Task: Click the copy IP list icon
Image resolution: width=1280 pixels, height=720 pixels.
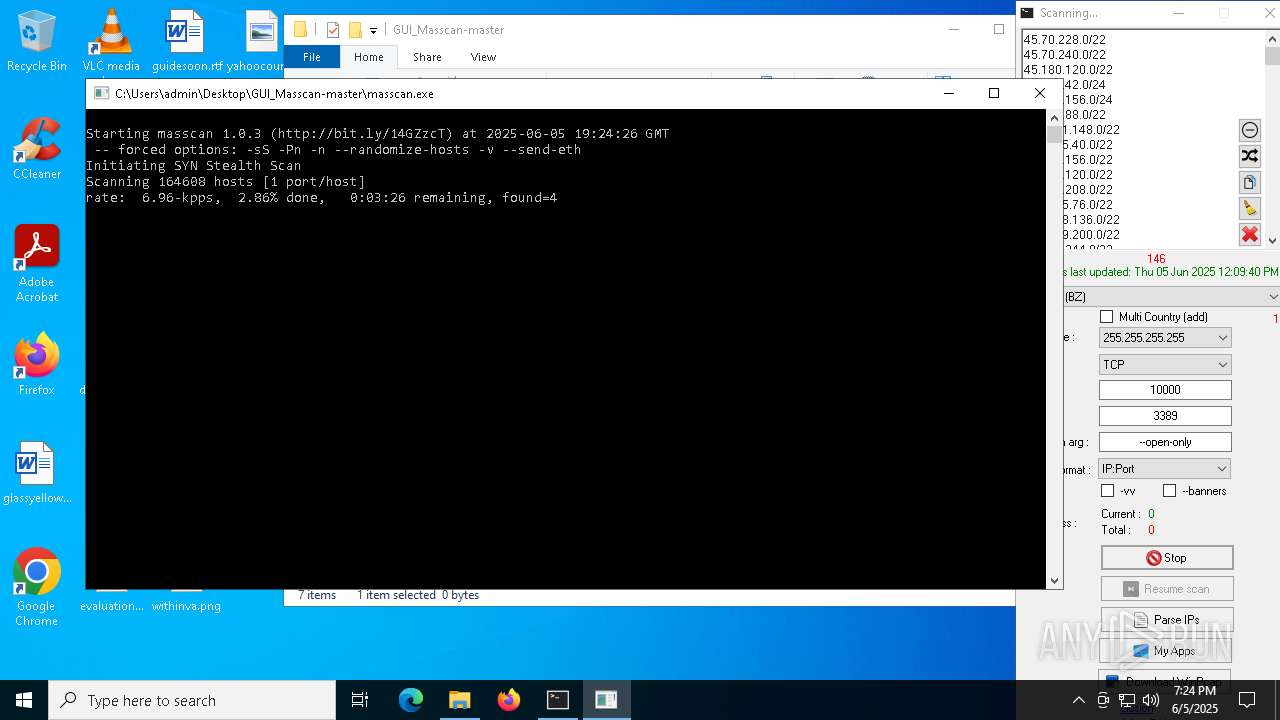Action: (x=1250, y=182)
